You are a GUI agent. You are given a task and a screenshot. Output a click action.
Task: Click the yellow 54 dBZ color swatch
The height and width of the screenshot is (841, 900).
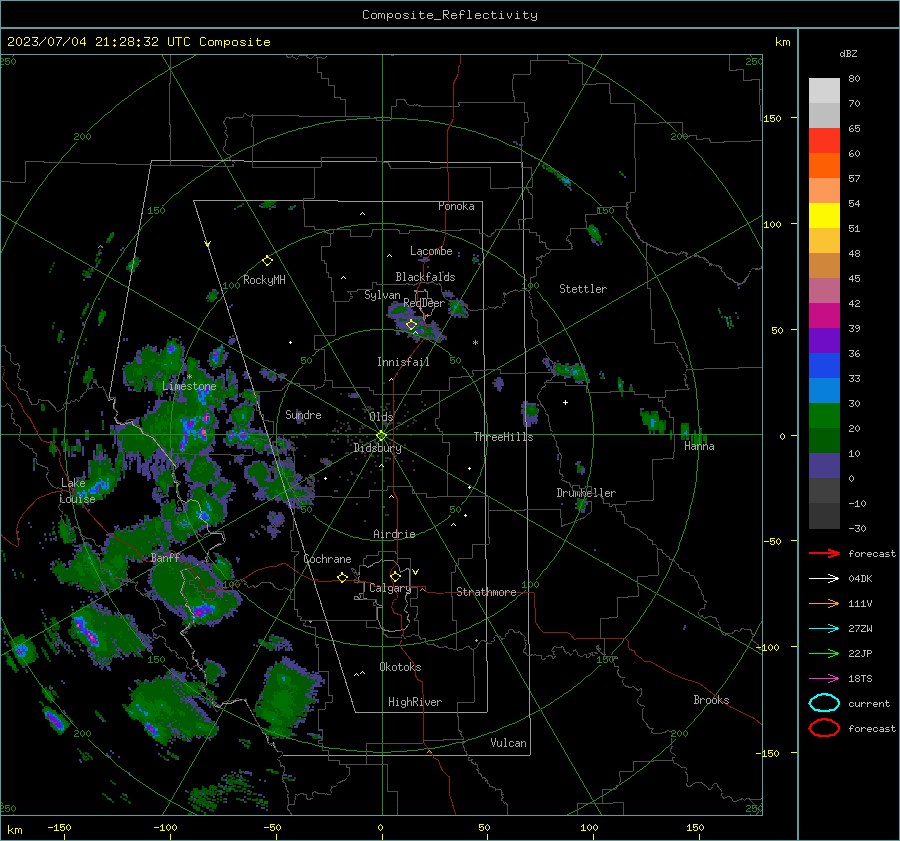[x=824, y=216]
